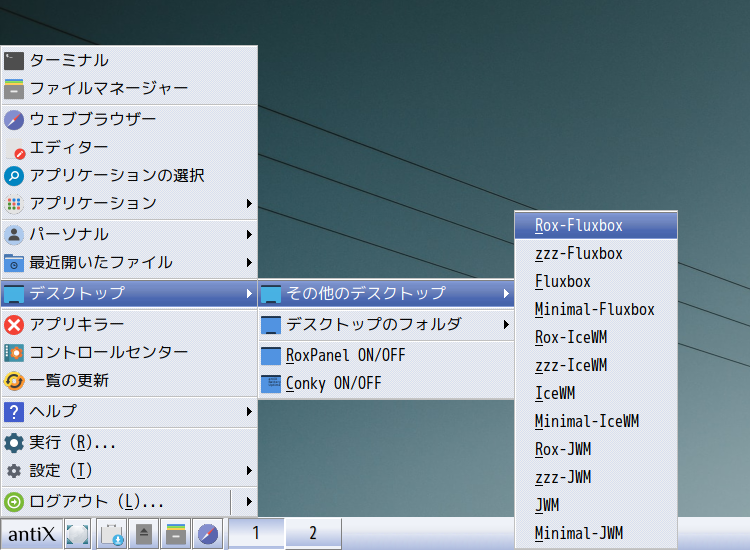Expand the アプリケーション submenu arrow
The image size is (750, 550).
(x=249, y=204)
